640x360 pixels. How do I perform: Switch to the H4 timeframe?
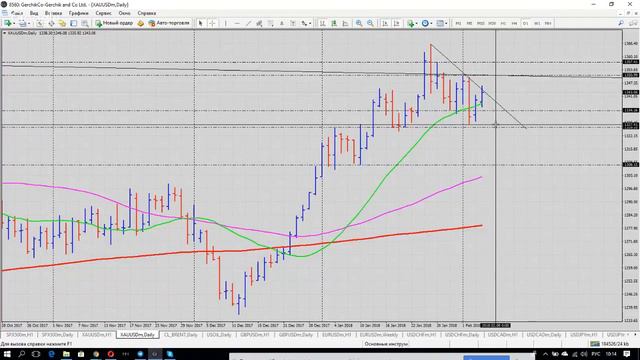[514, 23]
